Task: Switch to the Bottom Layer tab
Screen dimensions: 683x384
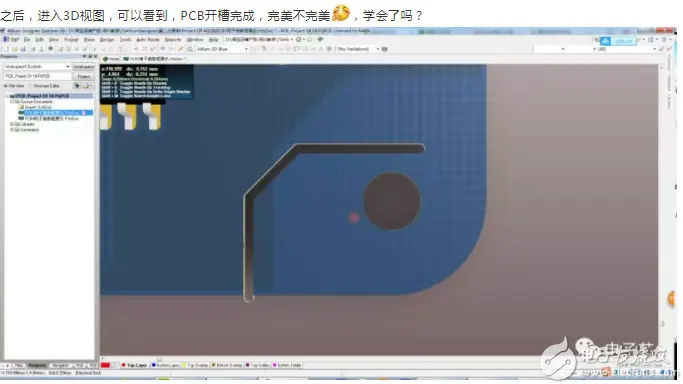Action: tap(165, 365)
